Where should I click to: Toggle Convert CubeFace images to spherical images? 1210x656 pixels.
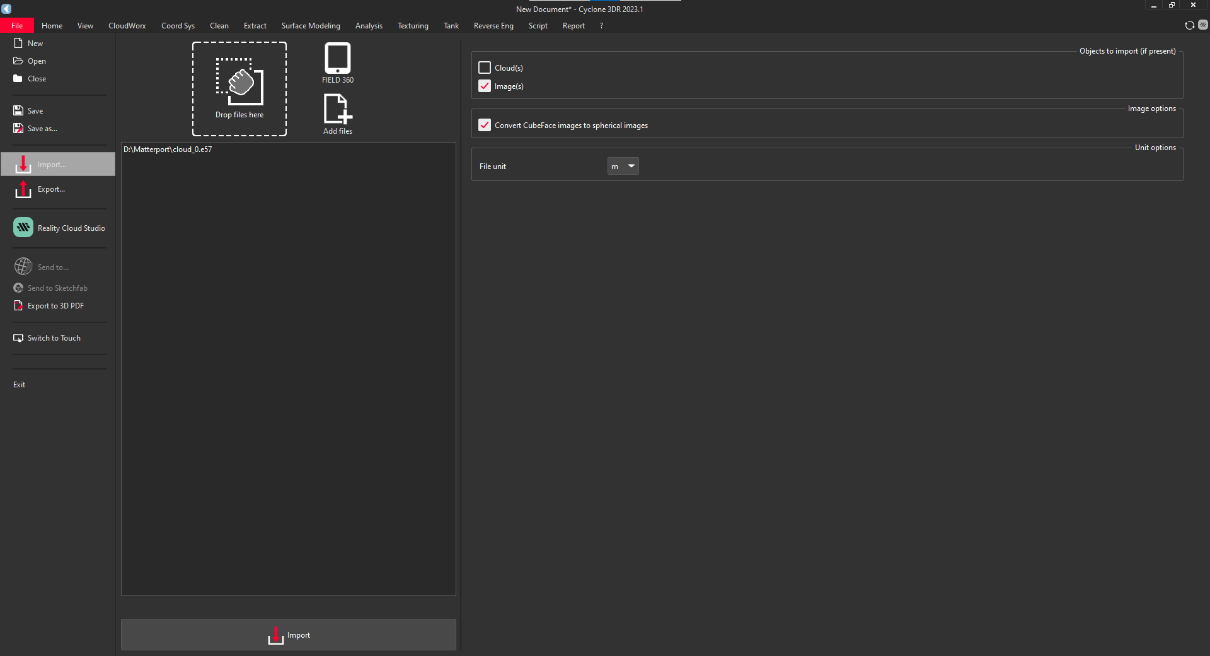coord(485,125)
